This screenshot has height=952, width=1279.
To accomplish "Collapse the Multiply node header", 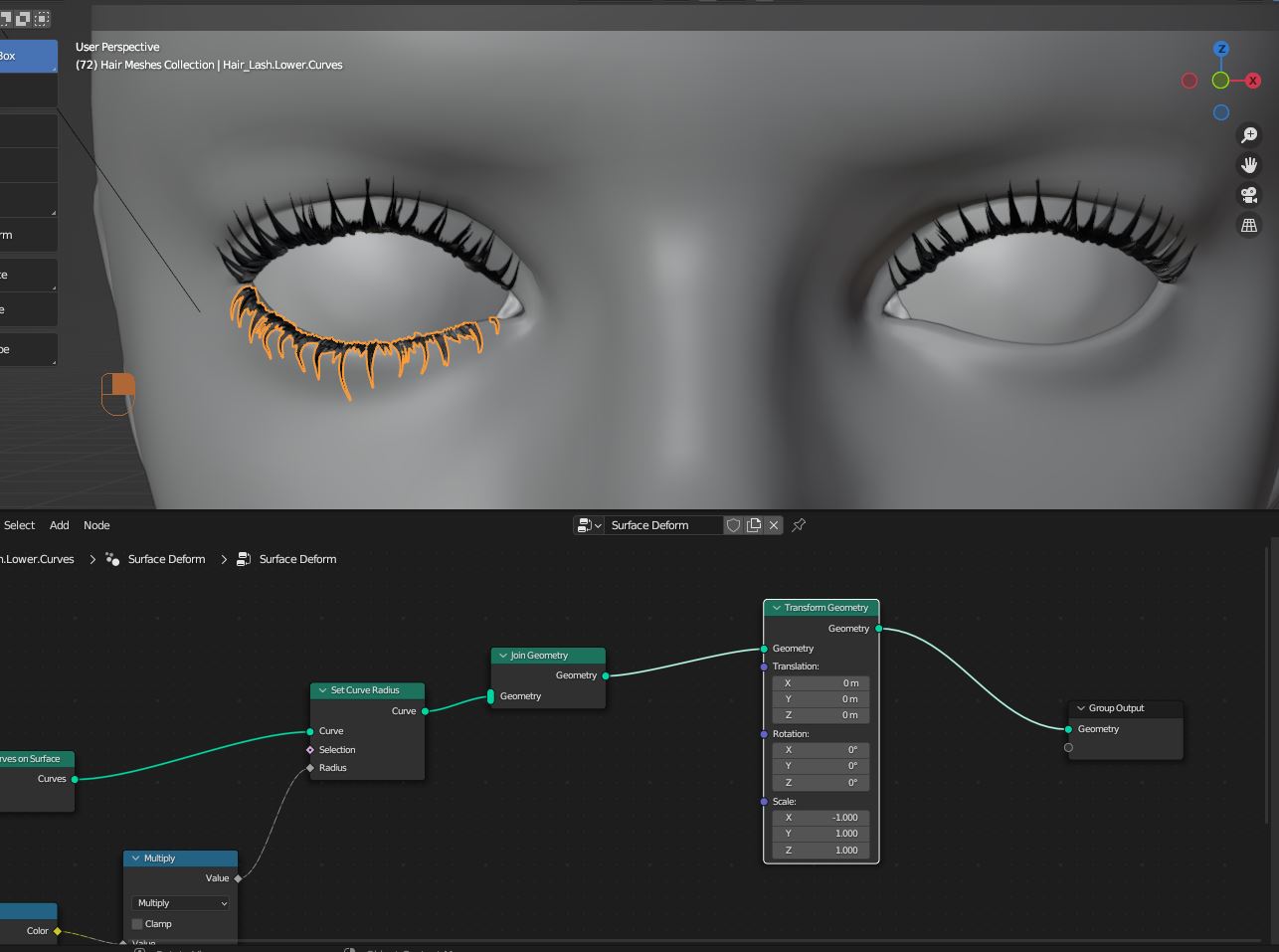I will (136, 858).
